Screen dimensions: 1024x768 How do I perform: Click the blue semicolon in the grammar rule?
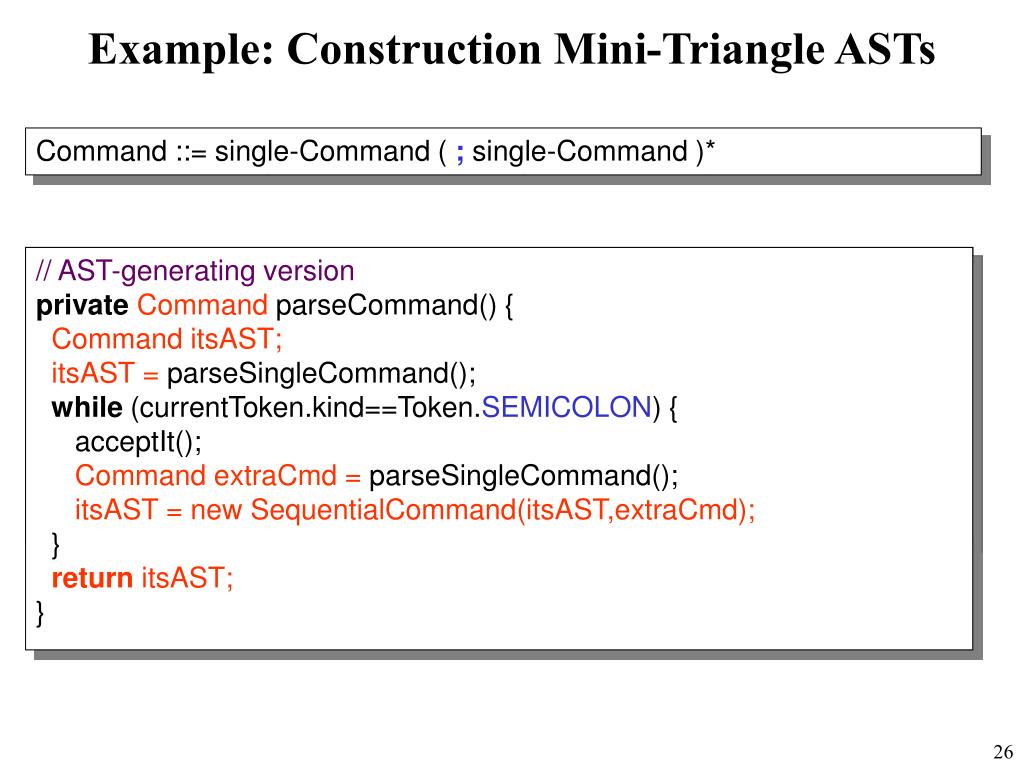click(x=460, y=153)
